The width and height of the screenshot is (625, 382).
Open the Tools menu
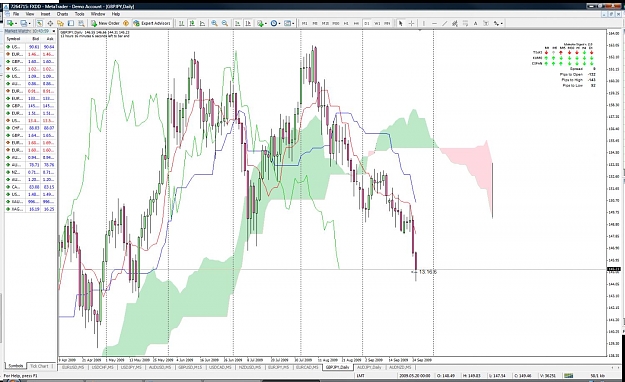(x=80, y=14)
